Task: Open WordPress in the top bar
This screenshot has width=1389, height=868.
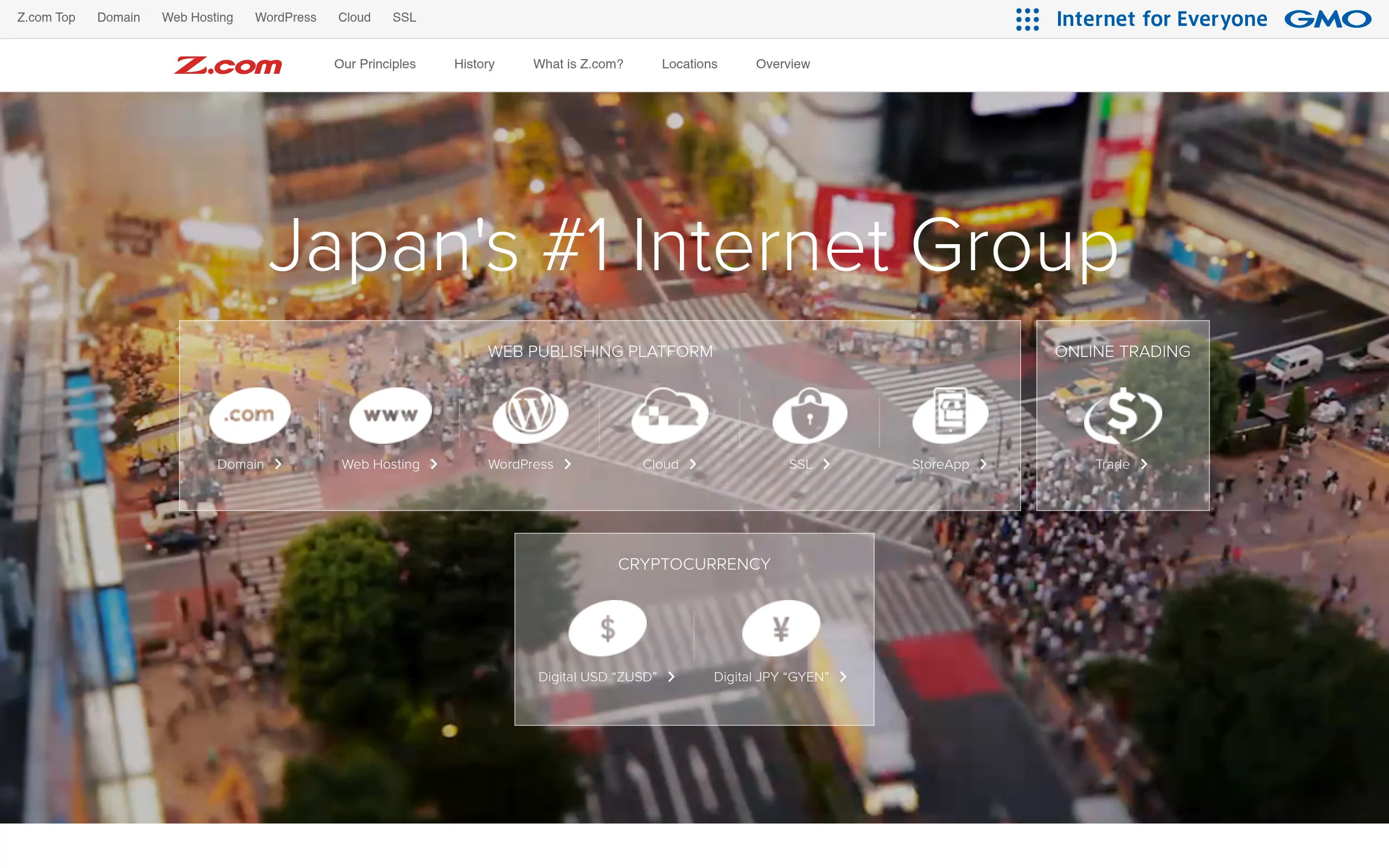Action: (x=285, y=18)
